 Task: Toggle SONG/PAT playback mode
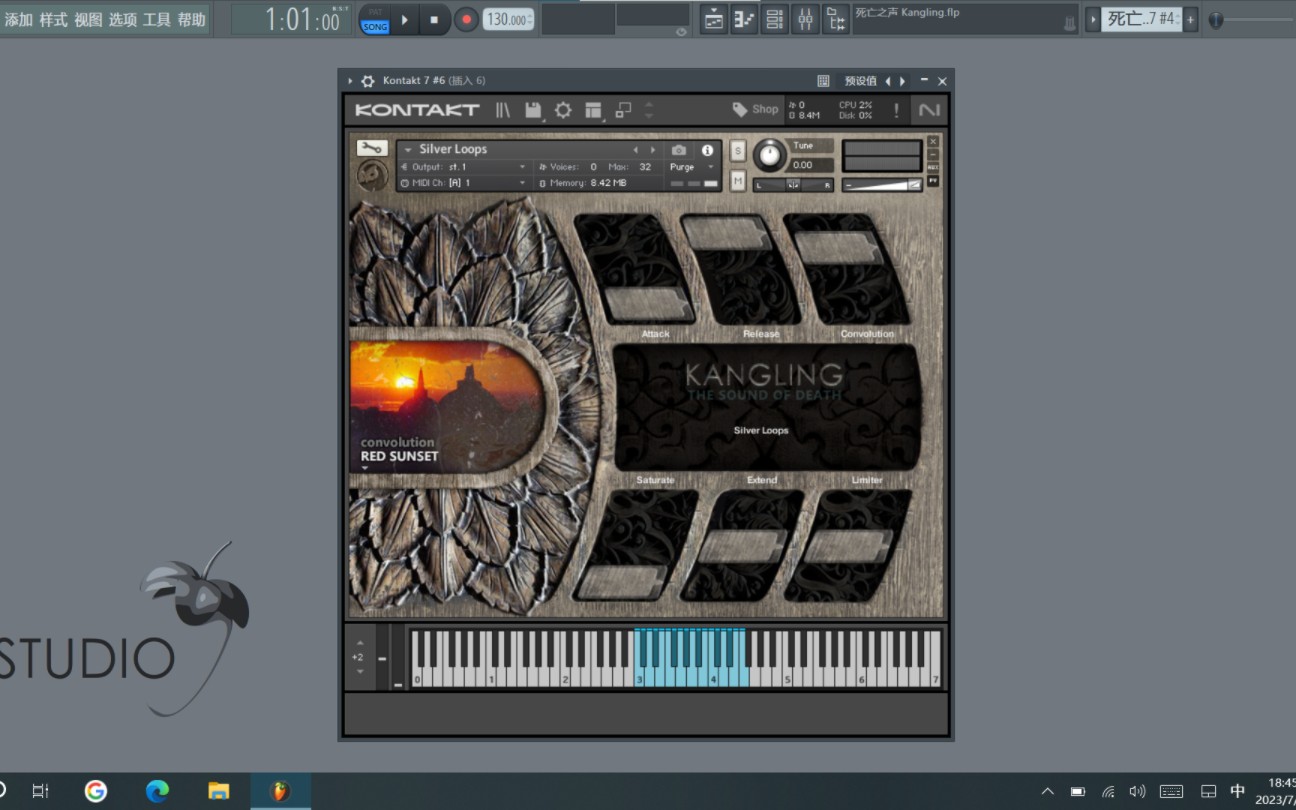[x=375, y=19]
